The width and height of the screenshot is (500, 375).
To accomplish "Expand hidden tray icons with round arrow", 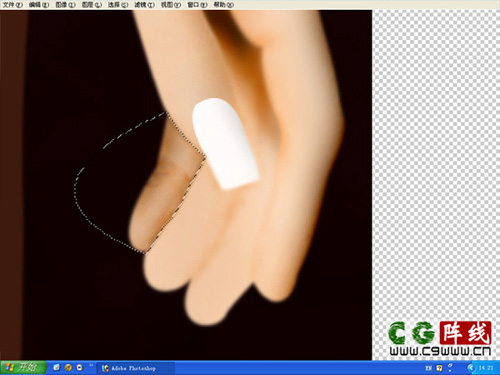I will coord(471,368).
